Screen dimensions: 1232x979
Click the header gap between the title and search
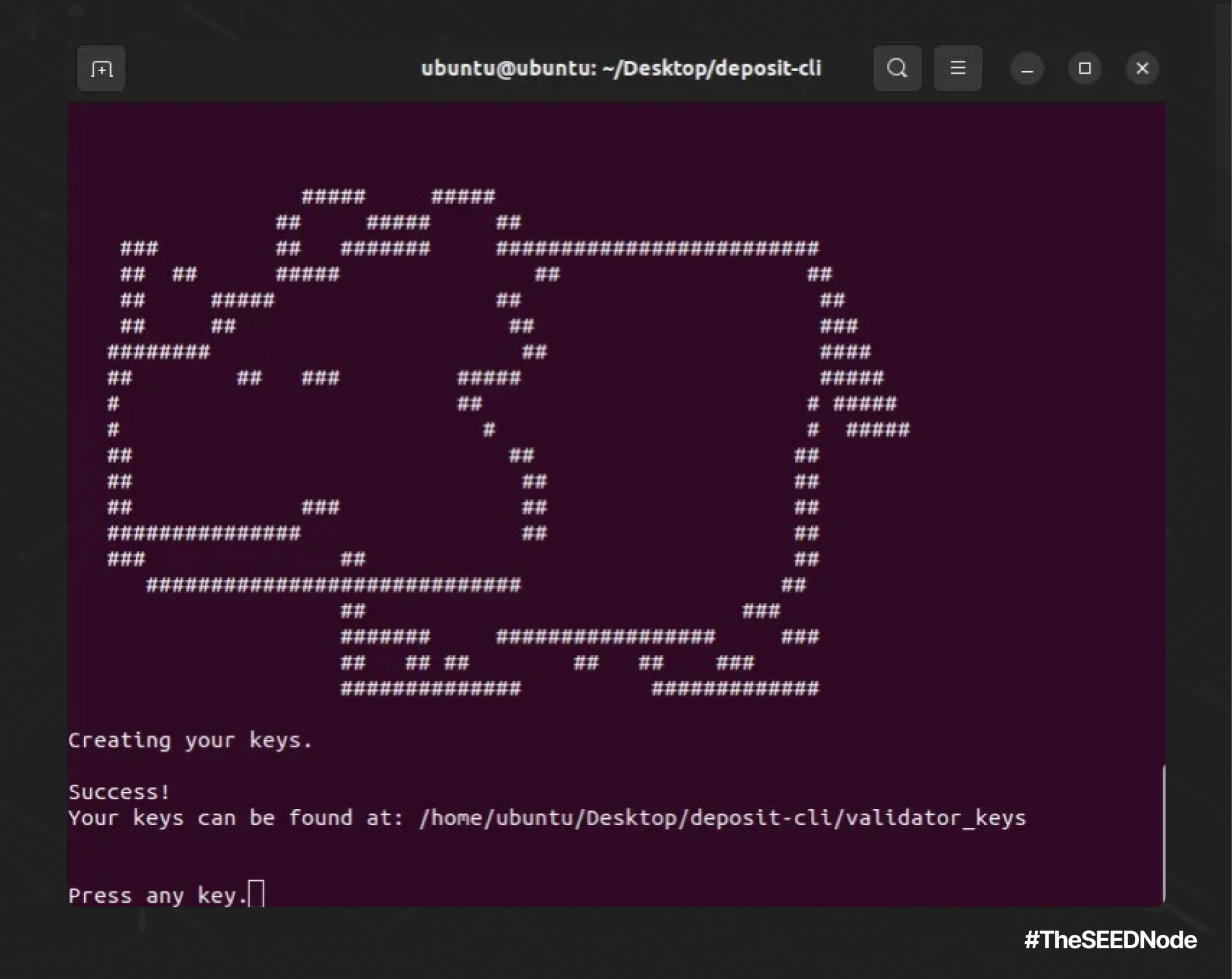pos(846,68)
